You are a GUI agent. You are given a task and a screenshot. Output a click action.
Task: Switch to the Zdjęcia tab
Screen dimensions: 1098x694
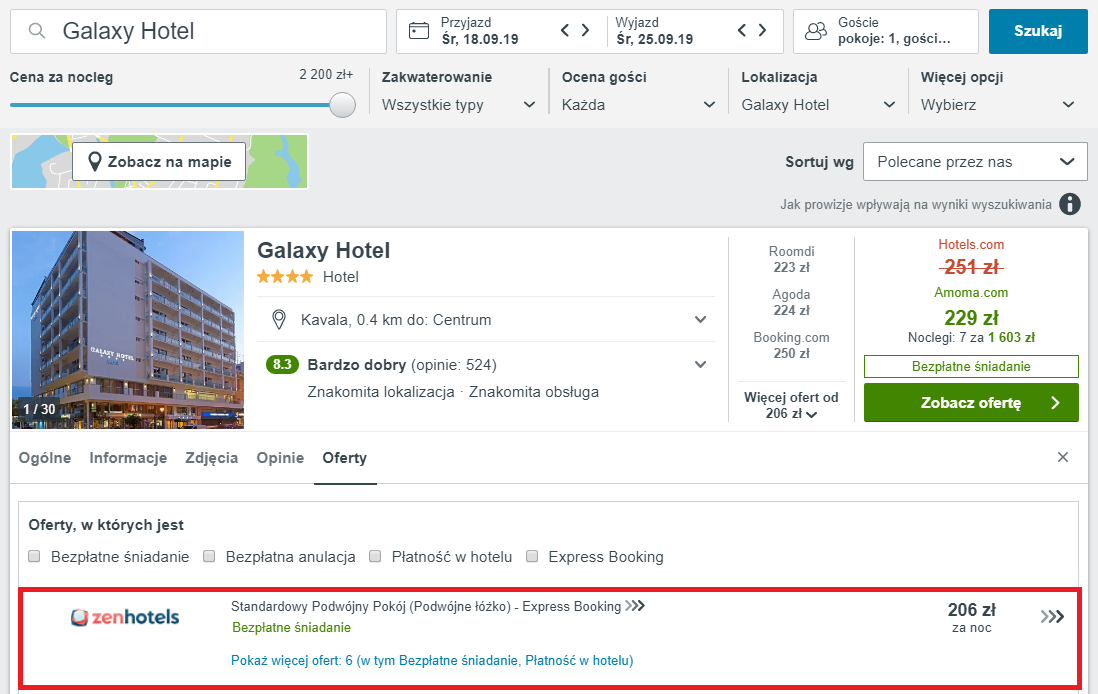[211, 458]
